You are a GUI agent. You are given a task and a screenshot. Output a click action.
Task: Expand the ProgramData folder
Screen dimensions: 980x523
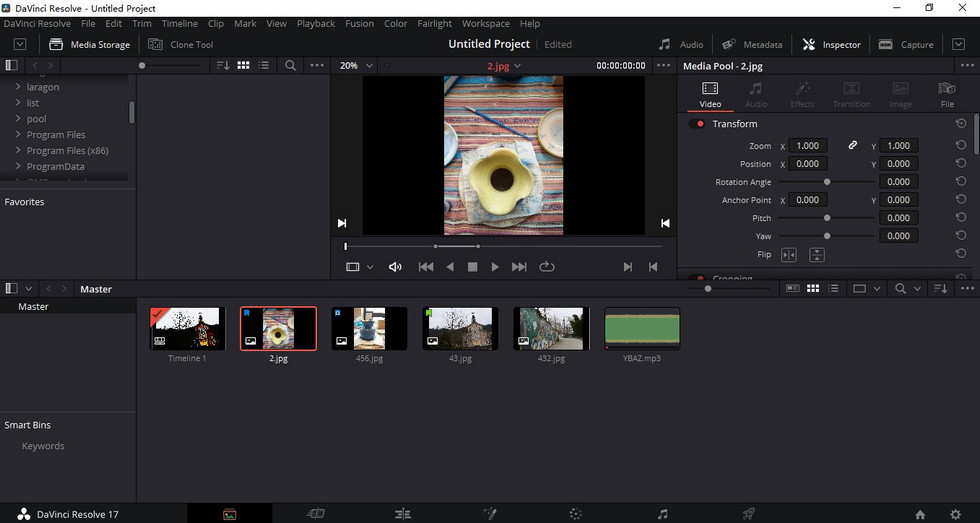coord(18,166)
